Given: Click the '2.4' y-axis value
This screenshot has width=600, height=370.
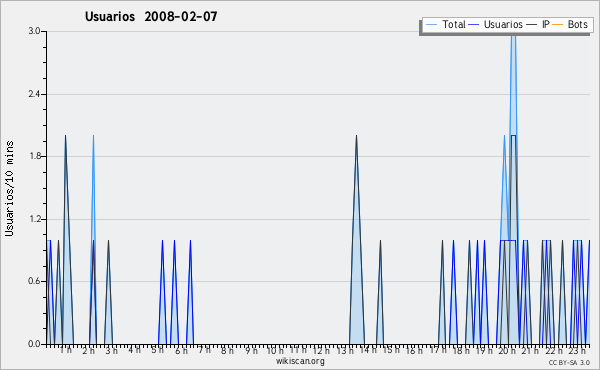Looking at the screenshot, I should point(34,94).
